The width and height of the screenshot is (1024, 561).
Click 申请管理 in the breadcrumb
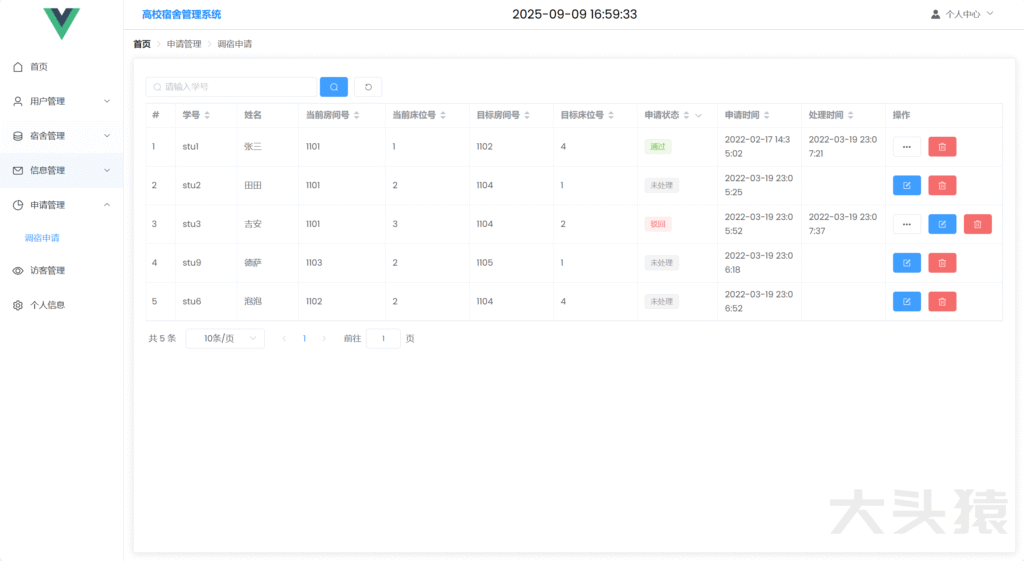[184, 44]
